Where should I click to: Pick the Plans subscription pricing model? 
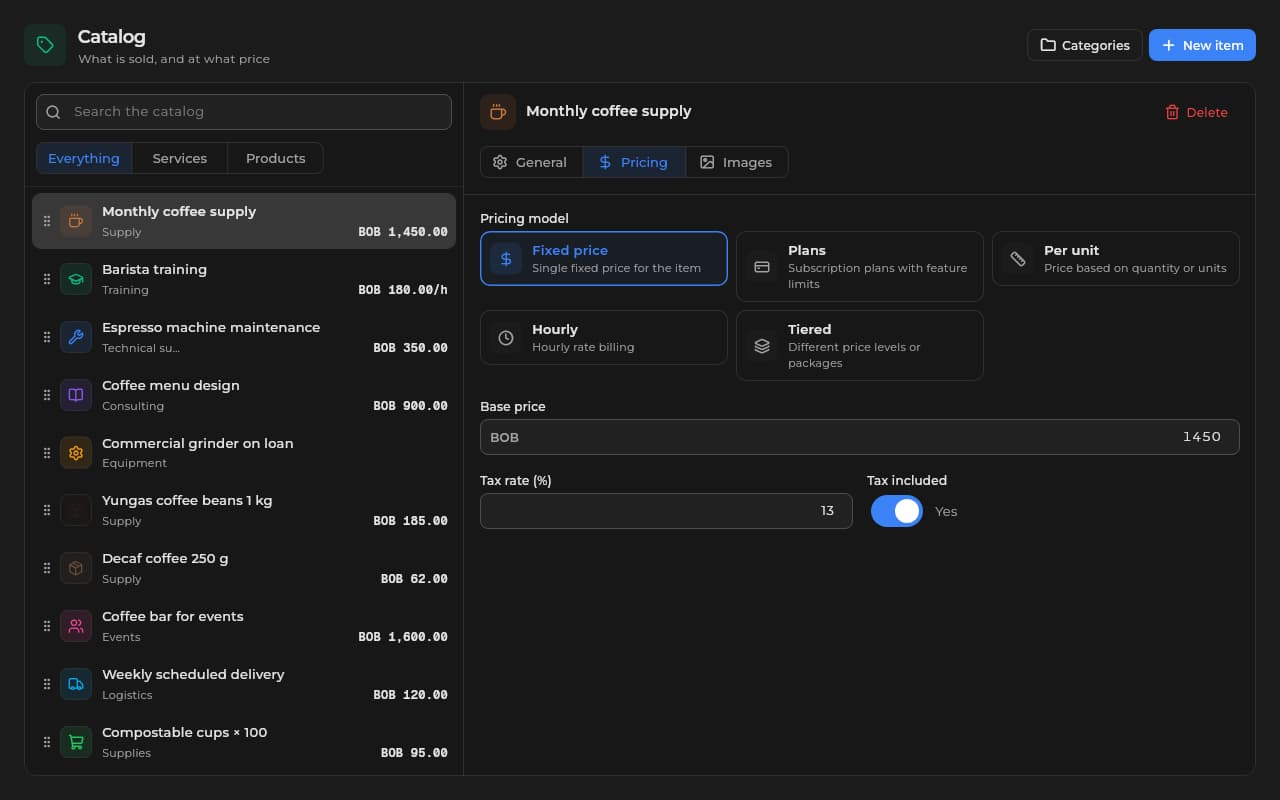pos(860,267)
